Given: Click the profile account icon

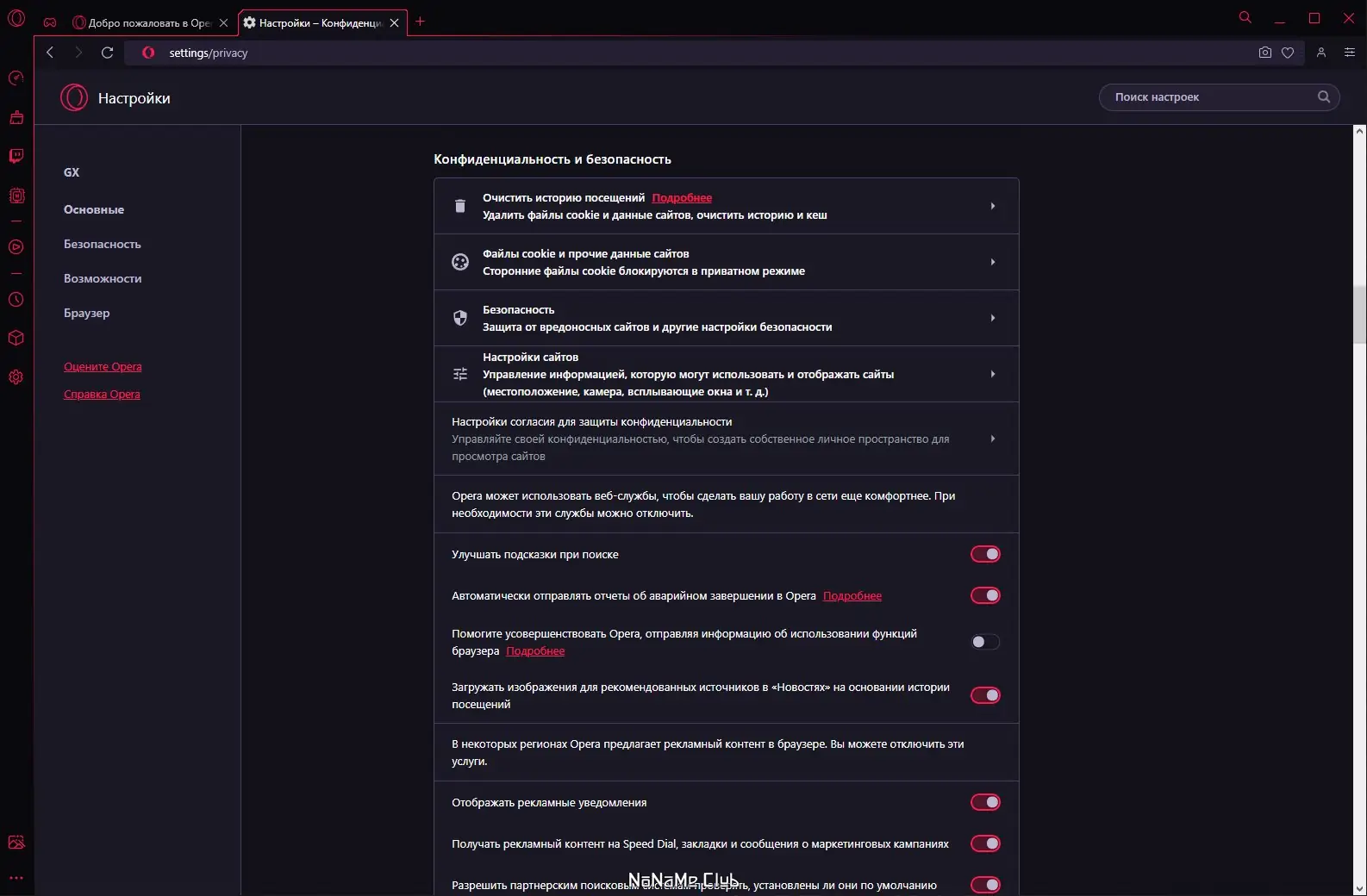Looking at the screenshot, I should point(1320,53).
